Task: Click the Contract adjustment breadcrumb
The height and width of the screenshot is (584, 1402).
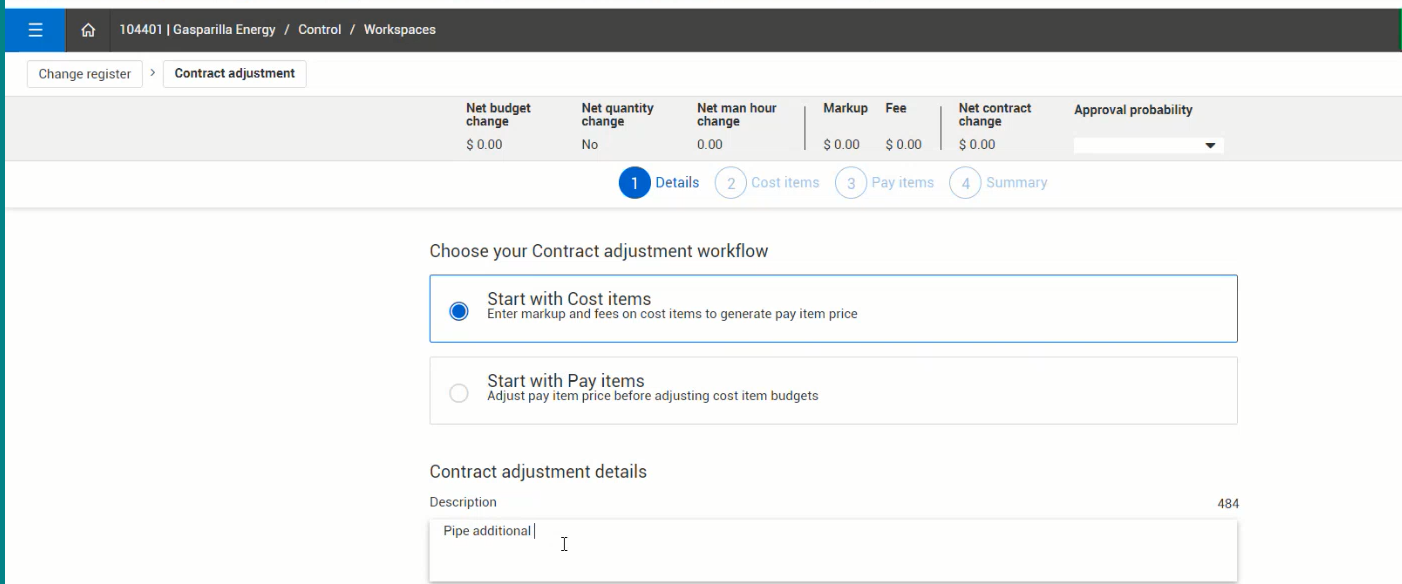Action: pos(234,74)
